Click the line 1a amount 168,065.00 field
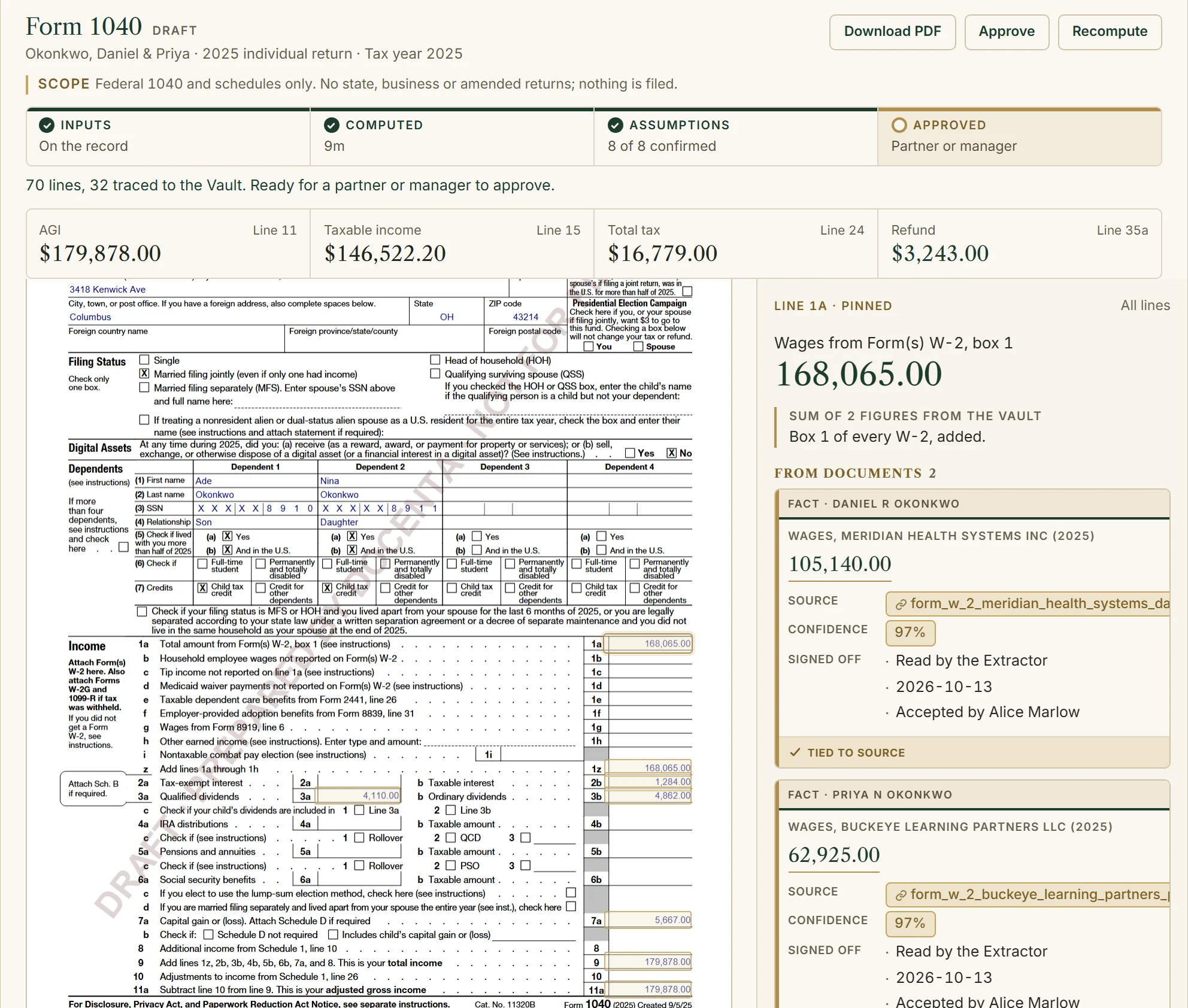Screen dimensions: 1188x1008 coord(648,644)
